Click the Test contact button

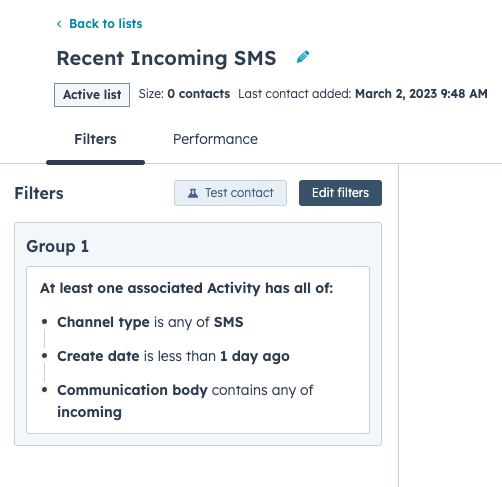[x=230, y=193]
